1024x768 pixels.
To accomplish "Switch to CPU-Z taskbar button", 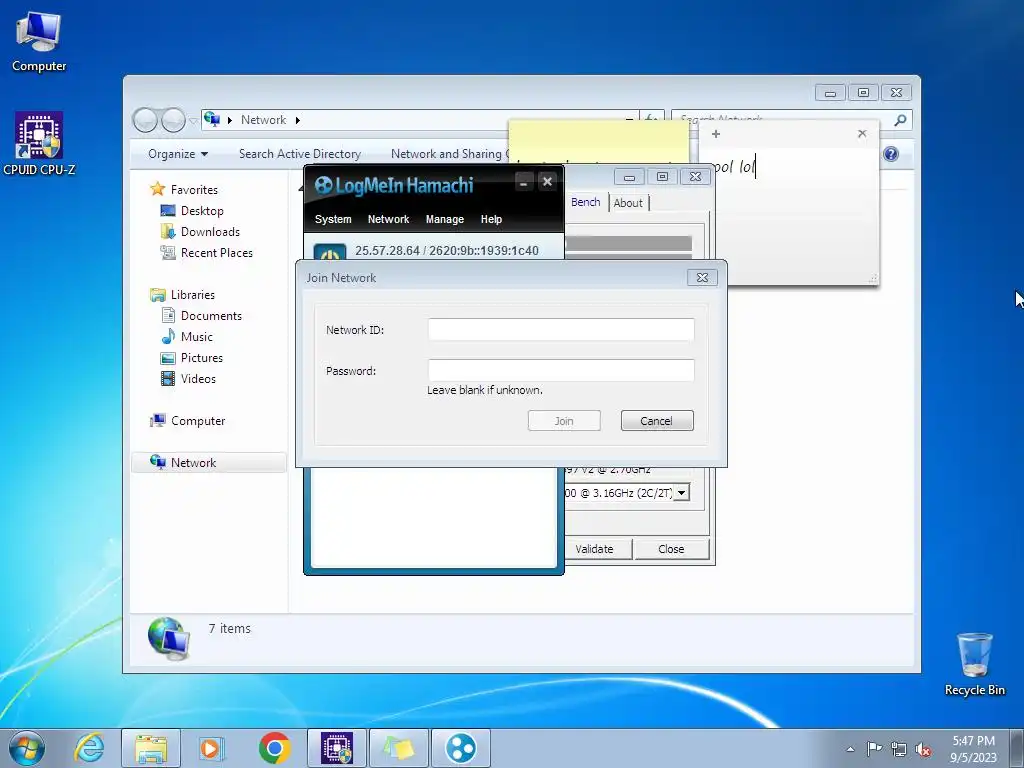I will point(336,748).
